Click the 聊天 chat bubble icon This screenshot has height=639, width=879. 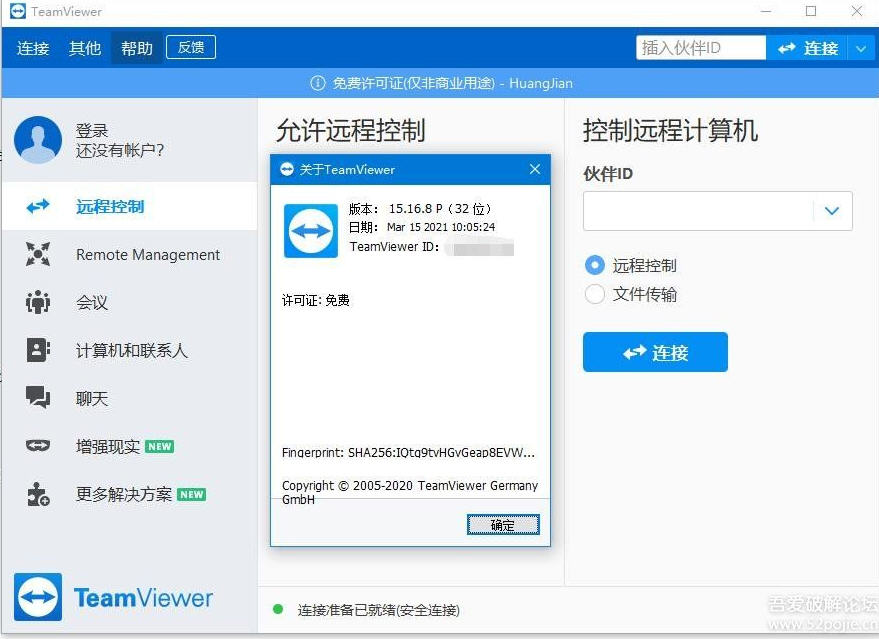point(38,397)
